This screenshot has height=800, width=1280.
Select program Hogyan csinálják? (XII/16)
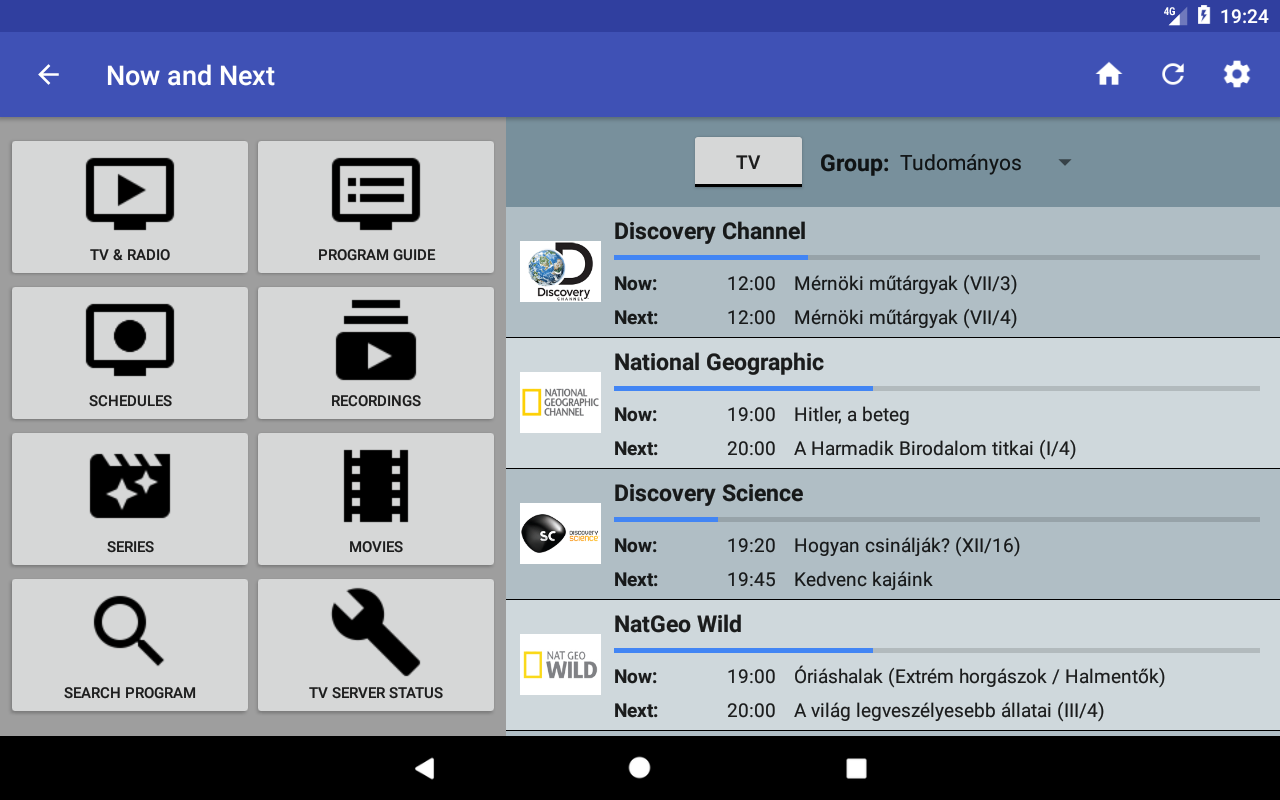[x=907, y=546]
